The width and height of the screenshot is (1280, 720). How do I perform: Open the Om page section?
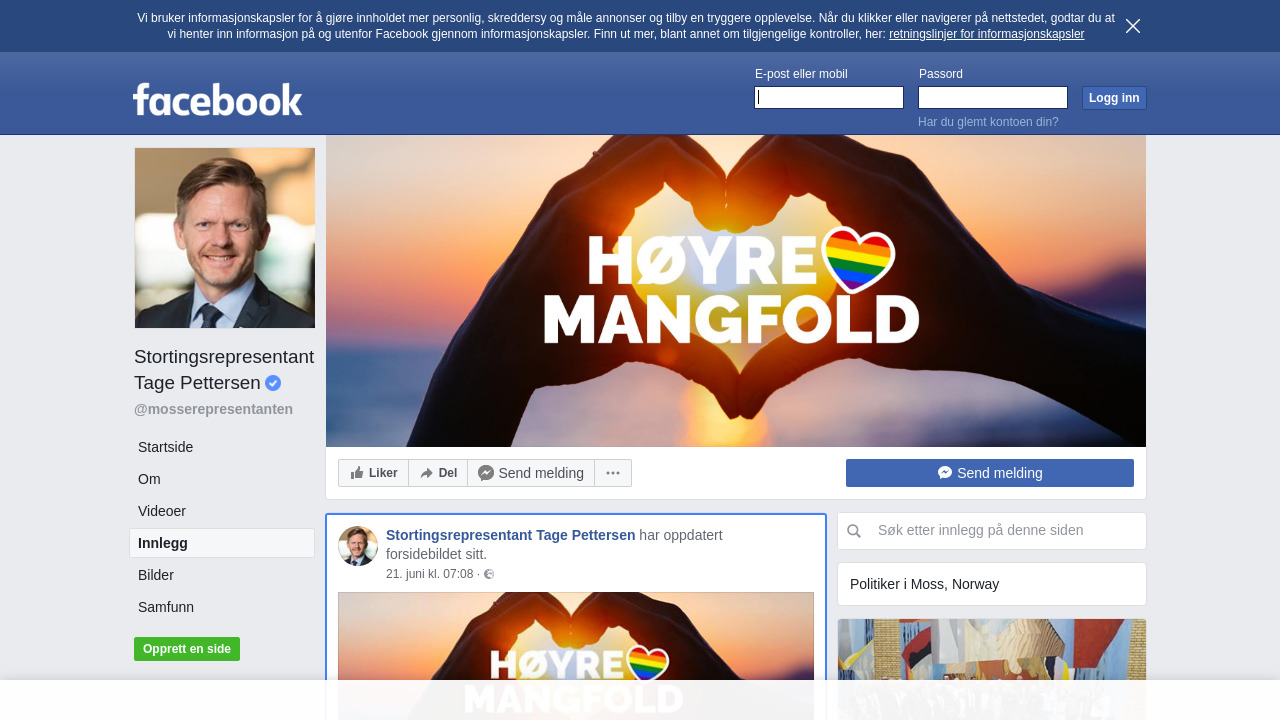coord(149,479)
